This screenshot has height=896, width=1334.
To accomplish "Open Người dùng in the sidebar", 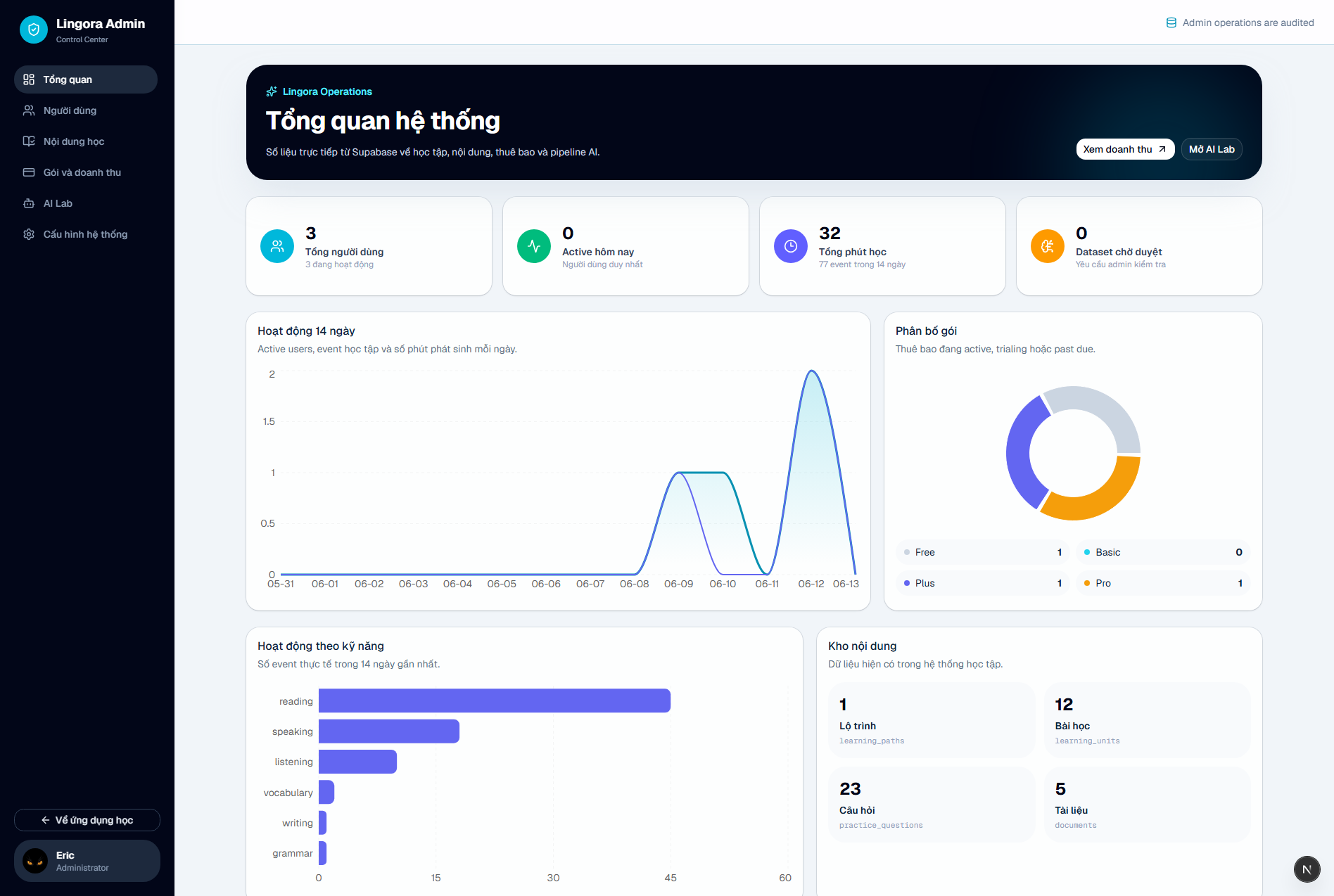I will point(86,110).
